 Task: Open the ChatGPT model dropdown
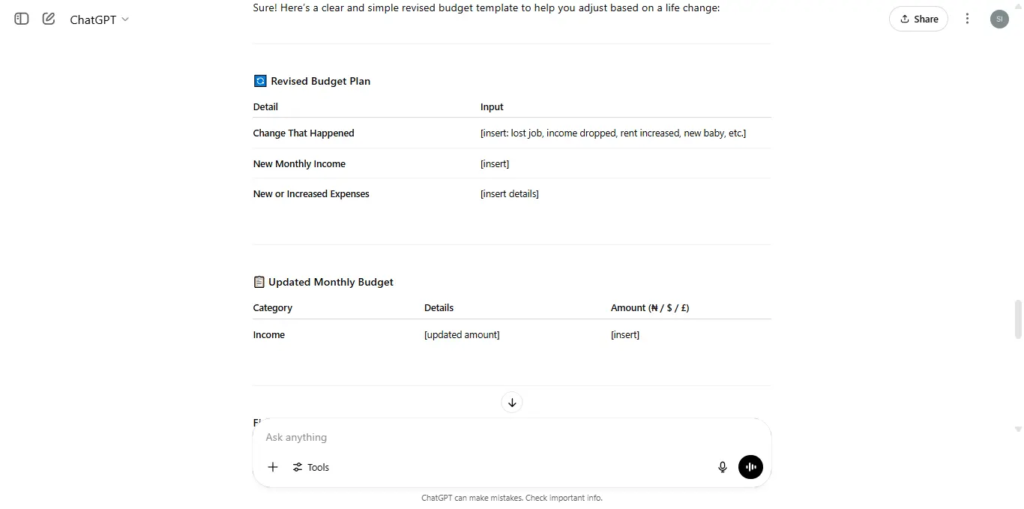(99, 20)
